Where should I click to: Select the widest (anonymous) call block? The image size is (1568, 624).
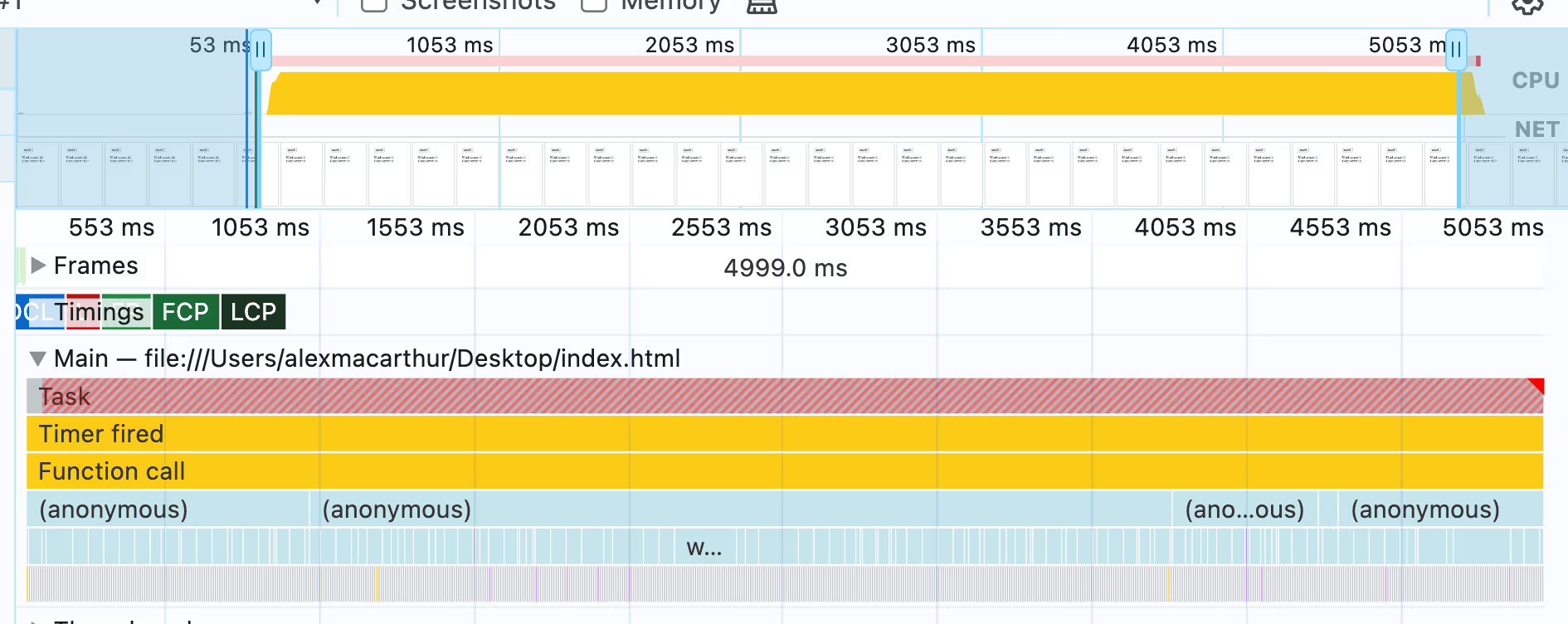[x=741, y=509]
